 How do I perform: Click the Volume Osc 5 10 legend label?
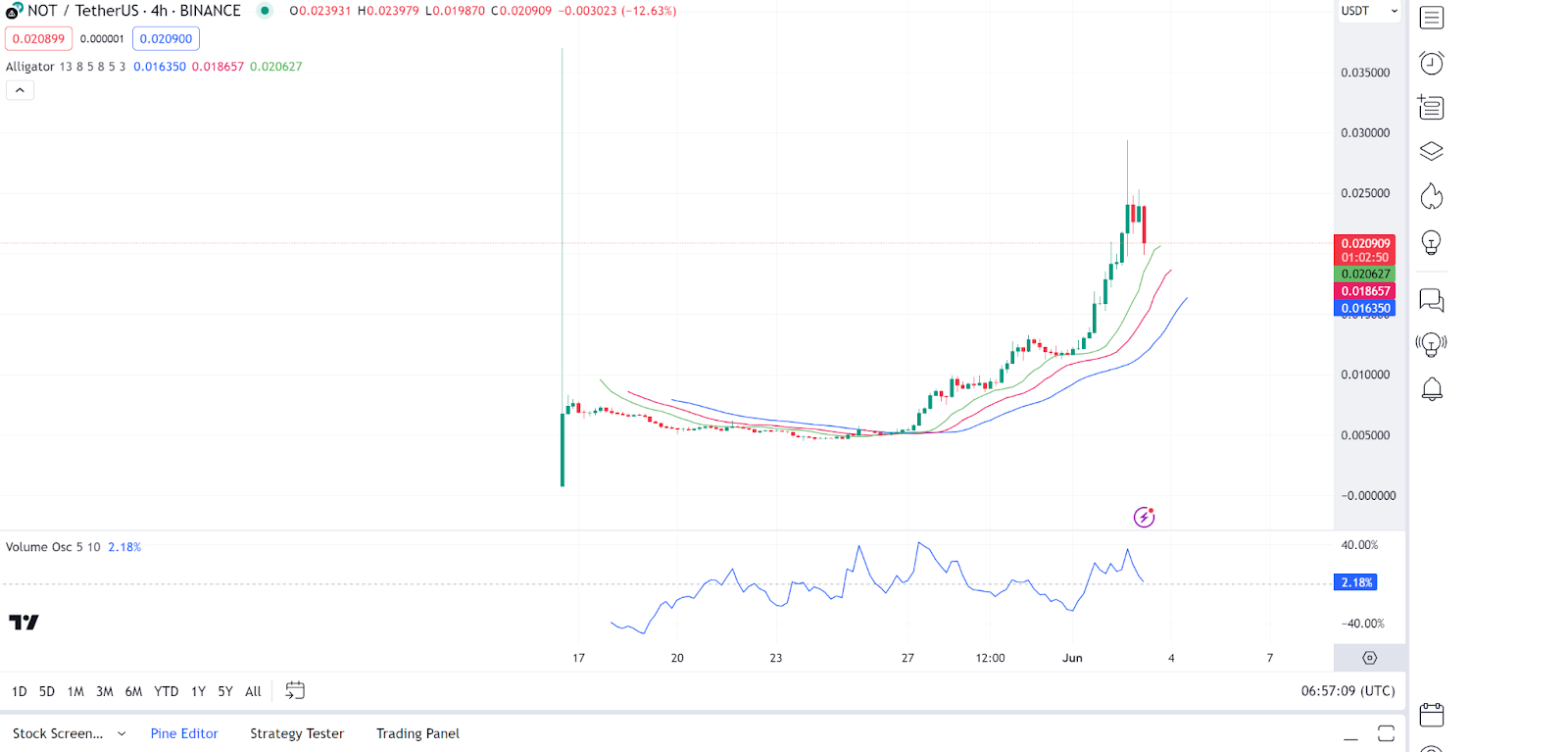point(53,547)
